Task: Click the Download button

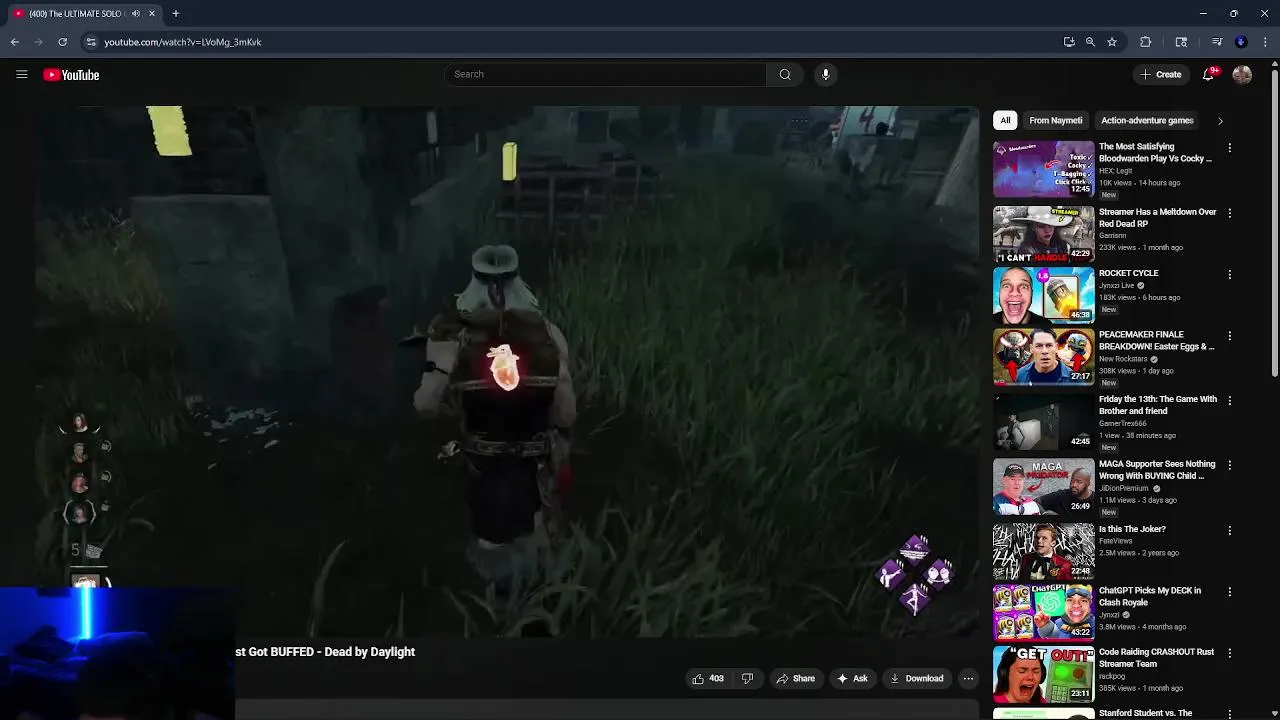Action: (x=917, y=679)
